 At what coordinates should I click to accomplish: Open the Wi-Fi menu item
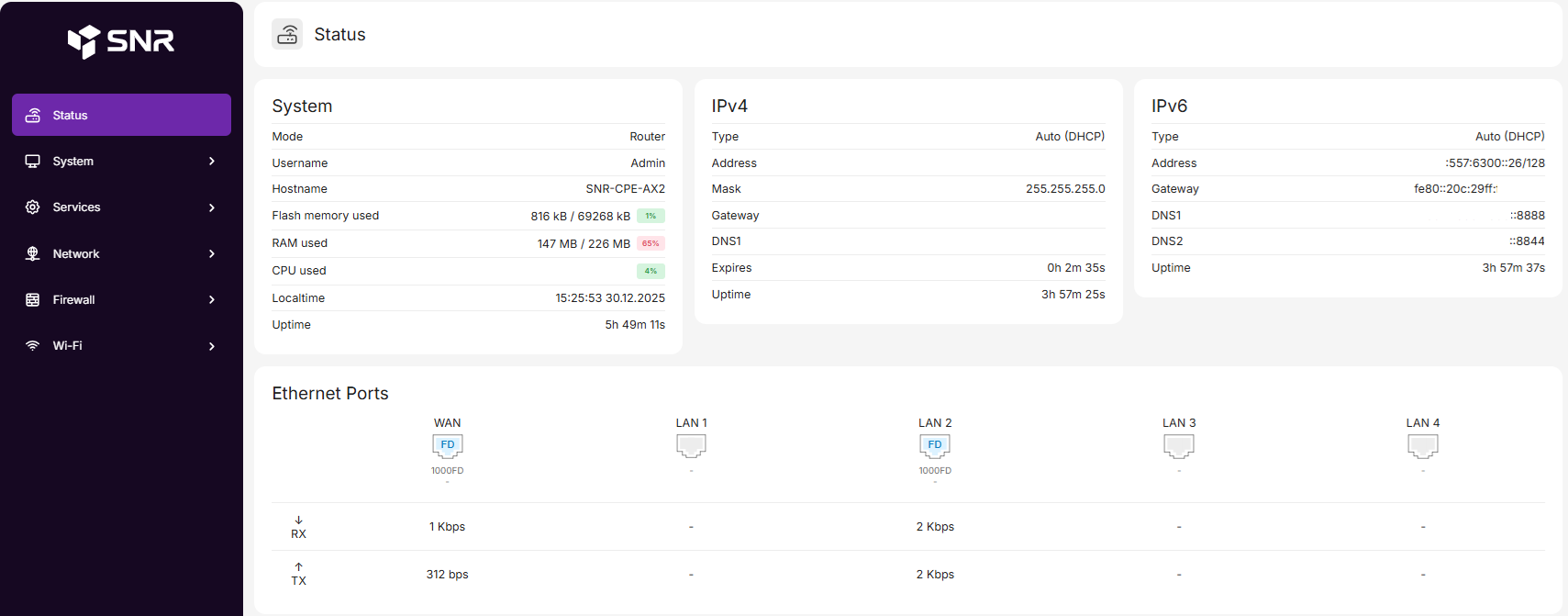coord(68,346)
